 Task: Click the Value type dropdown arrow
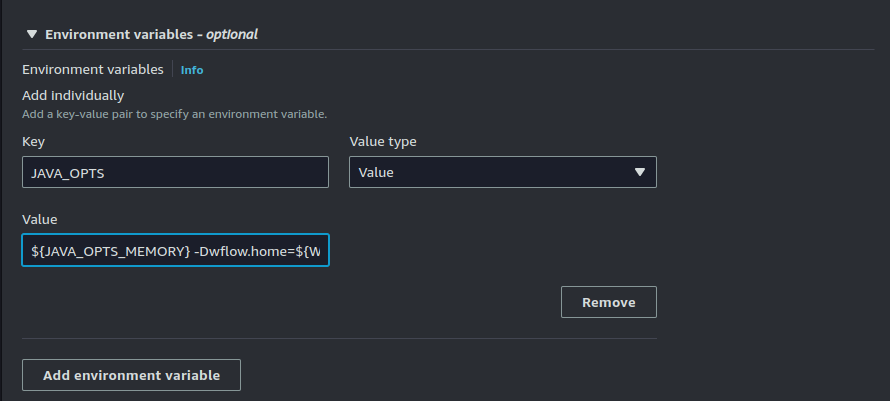[x=640, y=172]
